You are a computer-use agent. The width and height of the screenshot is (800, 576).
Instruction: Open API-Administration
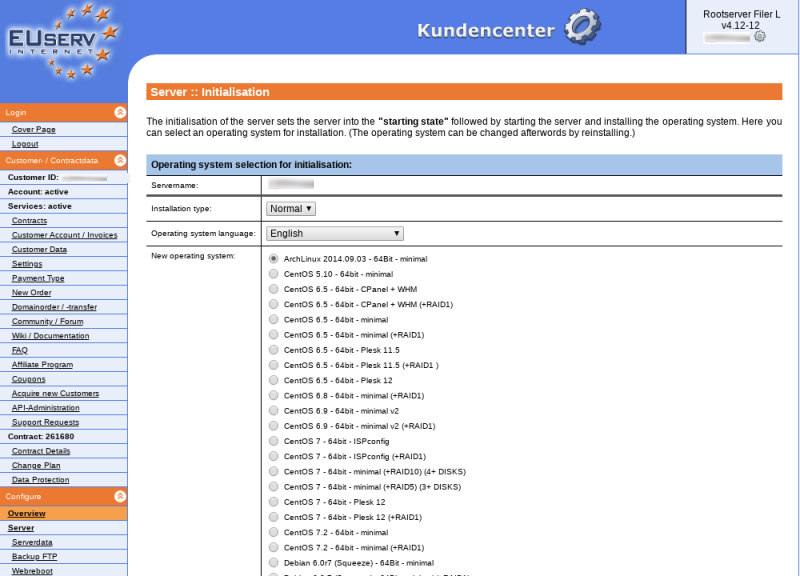45,408
